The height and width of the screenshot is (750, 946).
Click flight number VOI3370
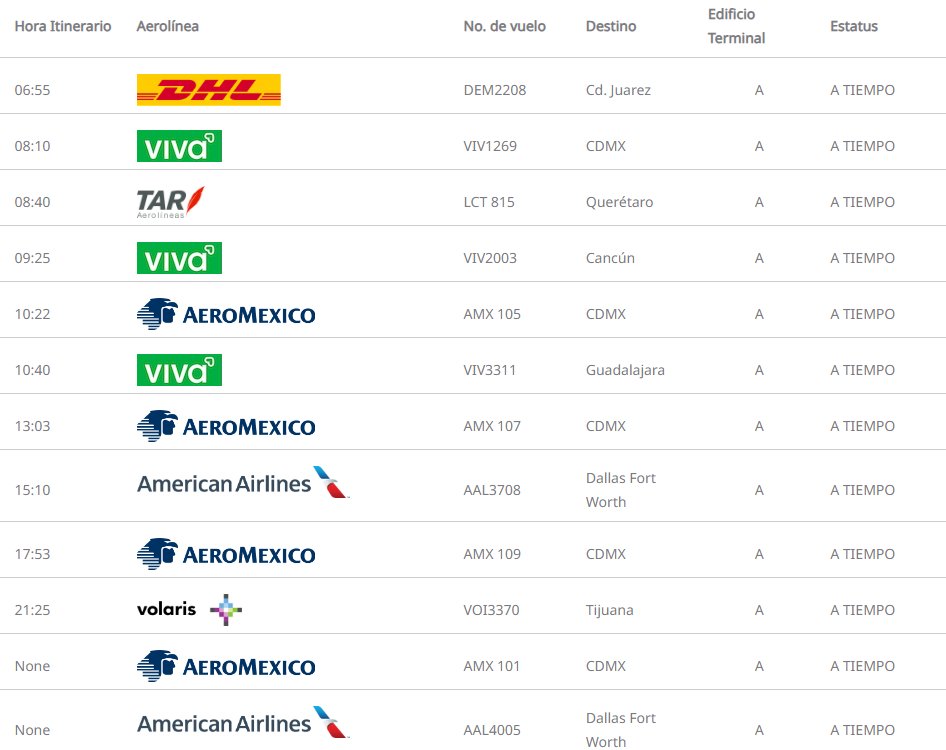tap(492, 610)
